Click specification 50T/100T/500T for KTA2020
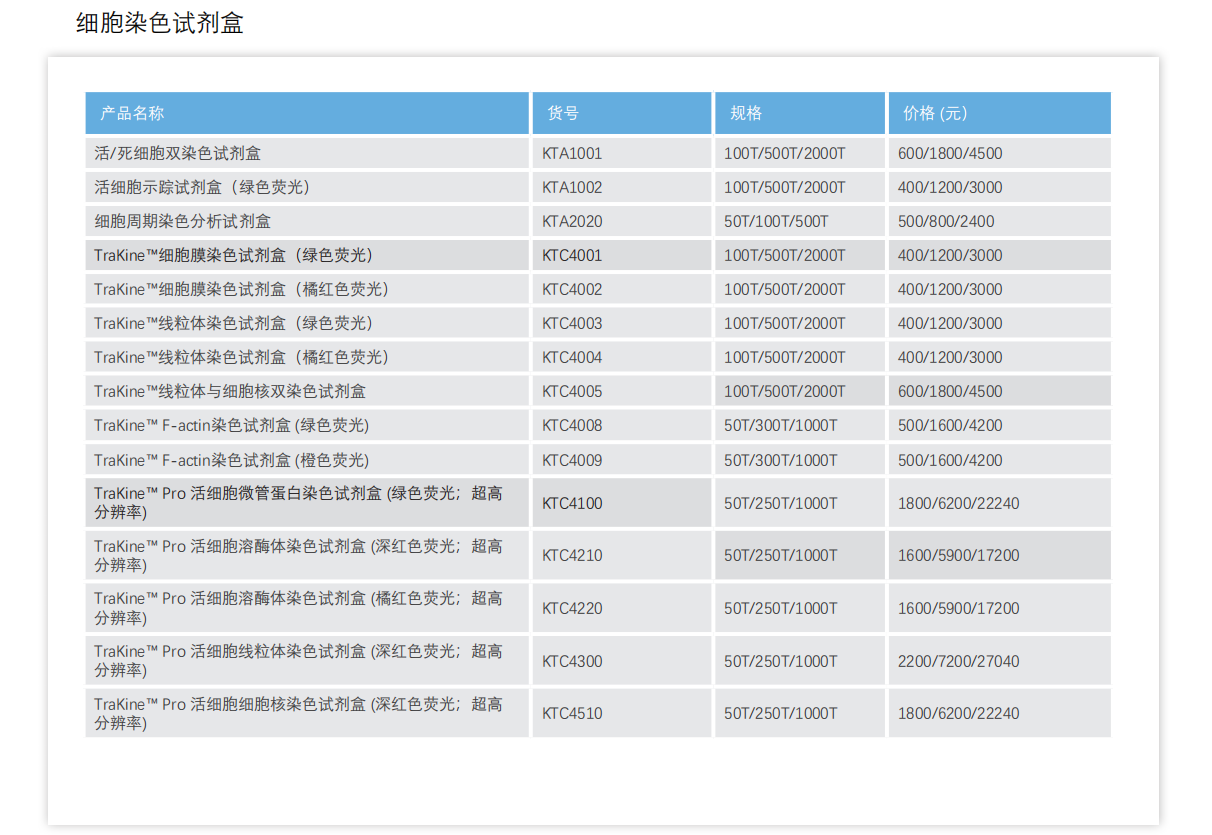Screen dimensions: 1212x835 [x=776, y=222]
